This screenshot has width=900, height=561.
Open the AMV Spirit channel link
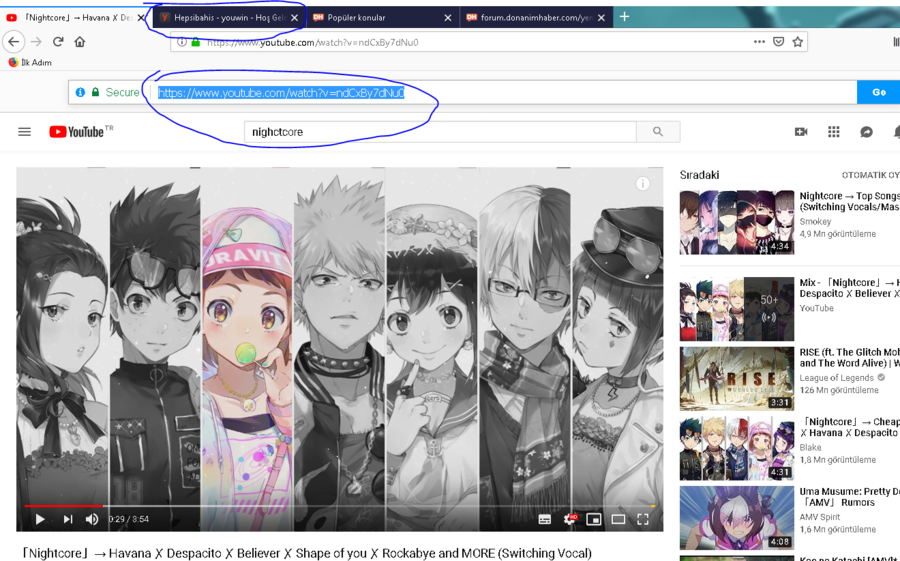820,517
